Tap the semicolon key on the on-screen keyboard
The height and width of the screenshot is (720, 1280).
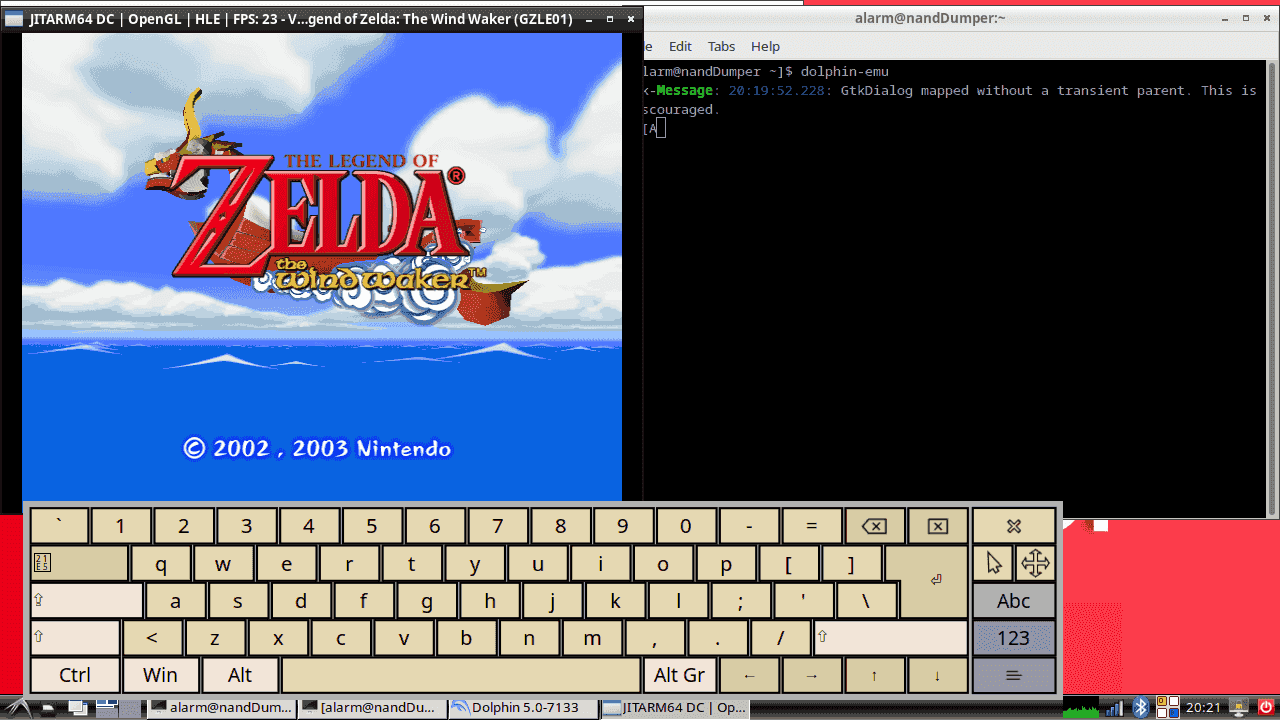[x=741, y=601]
